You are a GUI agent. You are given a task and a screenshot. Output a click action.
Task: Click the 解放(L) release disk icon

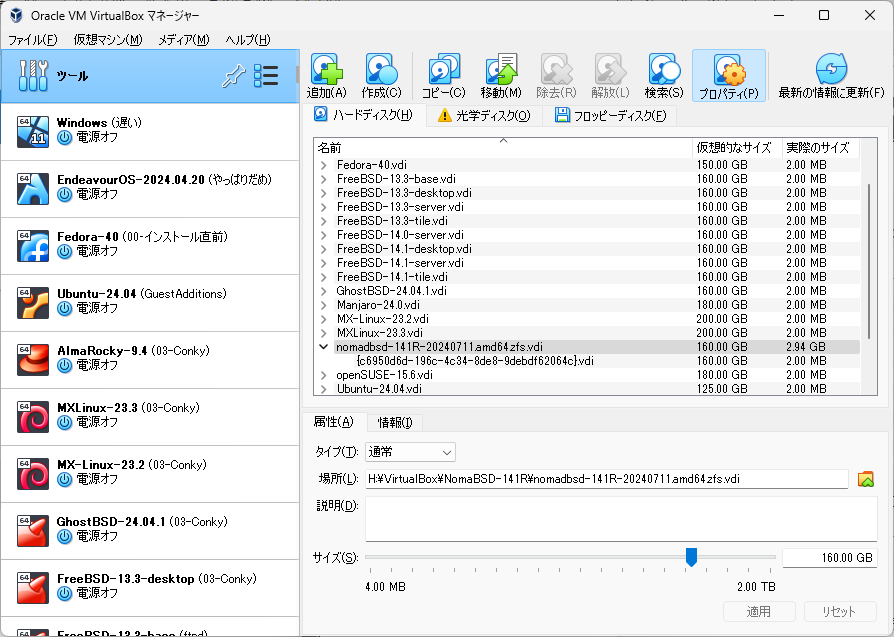pyautogui.click(x=610, y=70)
